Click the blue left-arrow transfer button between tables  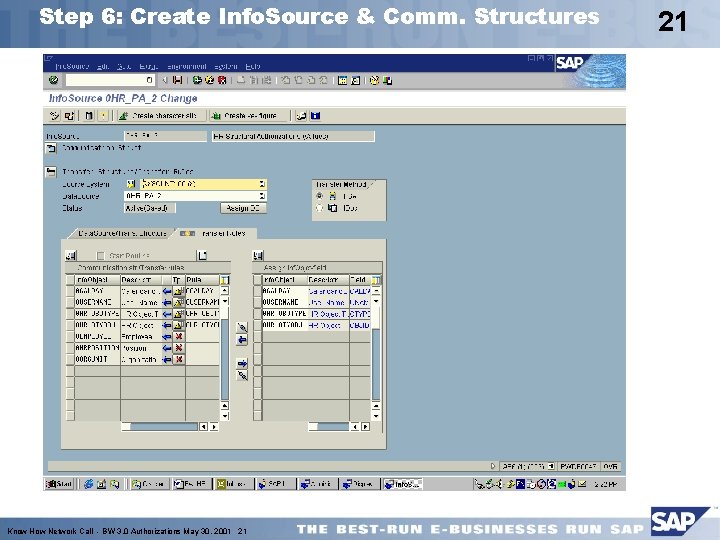[x=242, y=340]
